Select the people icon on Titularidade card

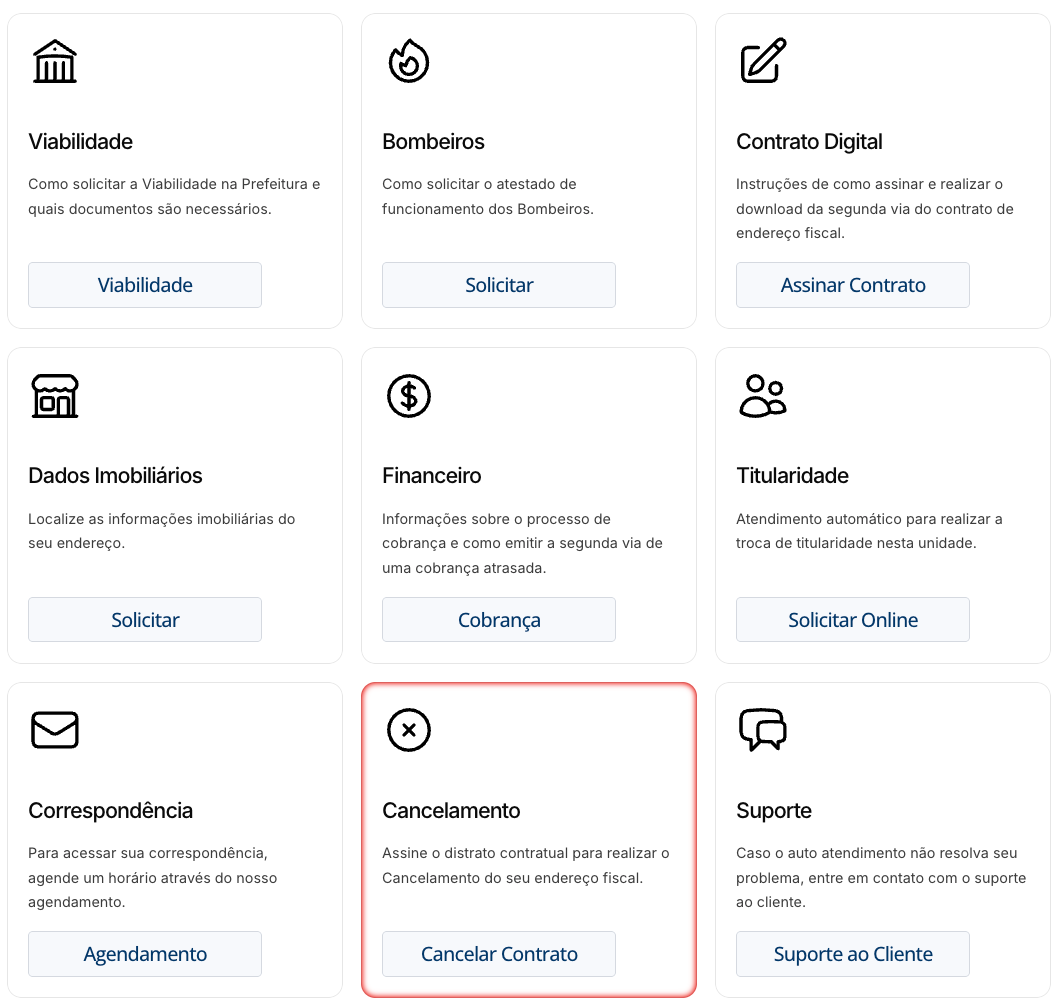click(x=762, y=395)
